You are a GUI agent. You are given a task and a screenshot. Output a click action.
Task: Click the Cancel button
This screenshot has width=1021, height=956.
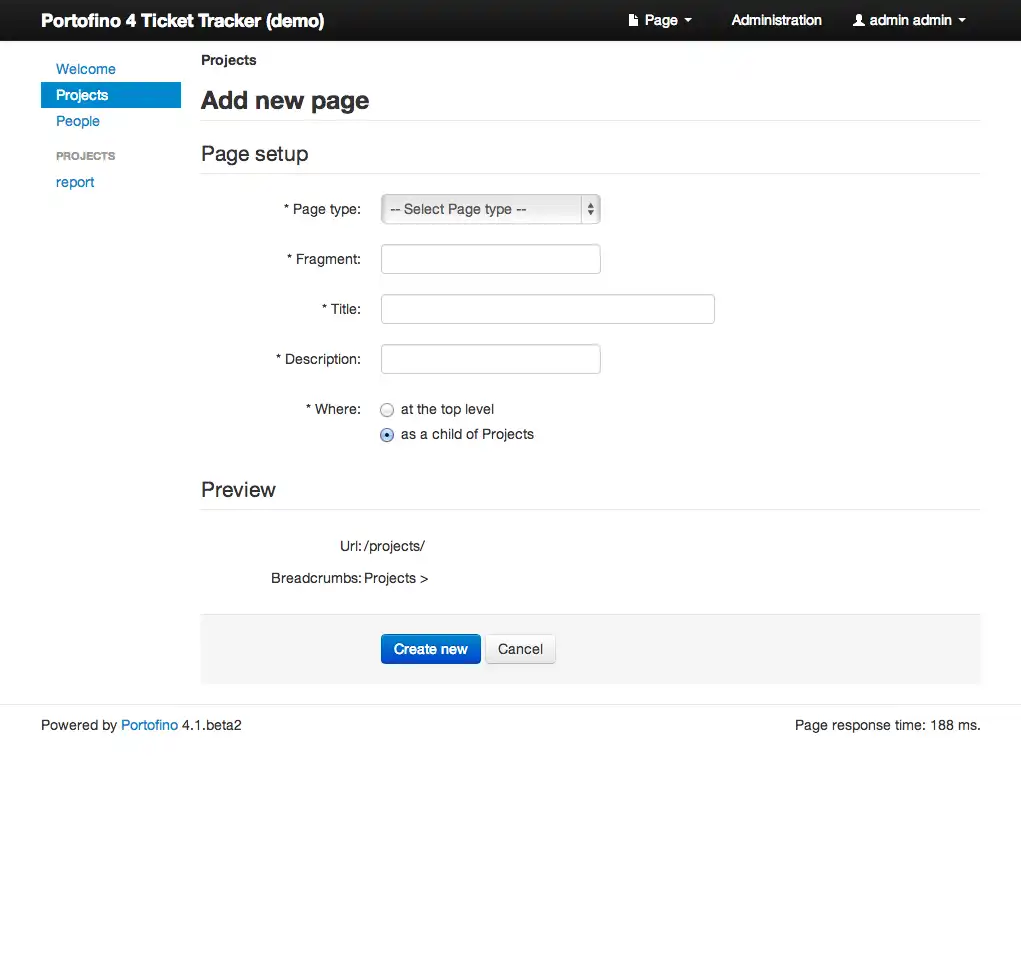click(520, 649)
